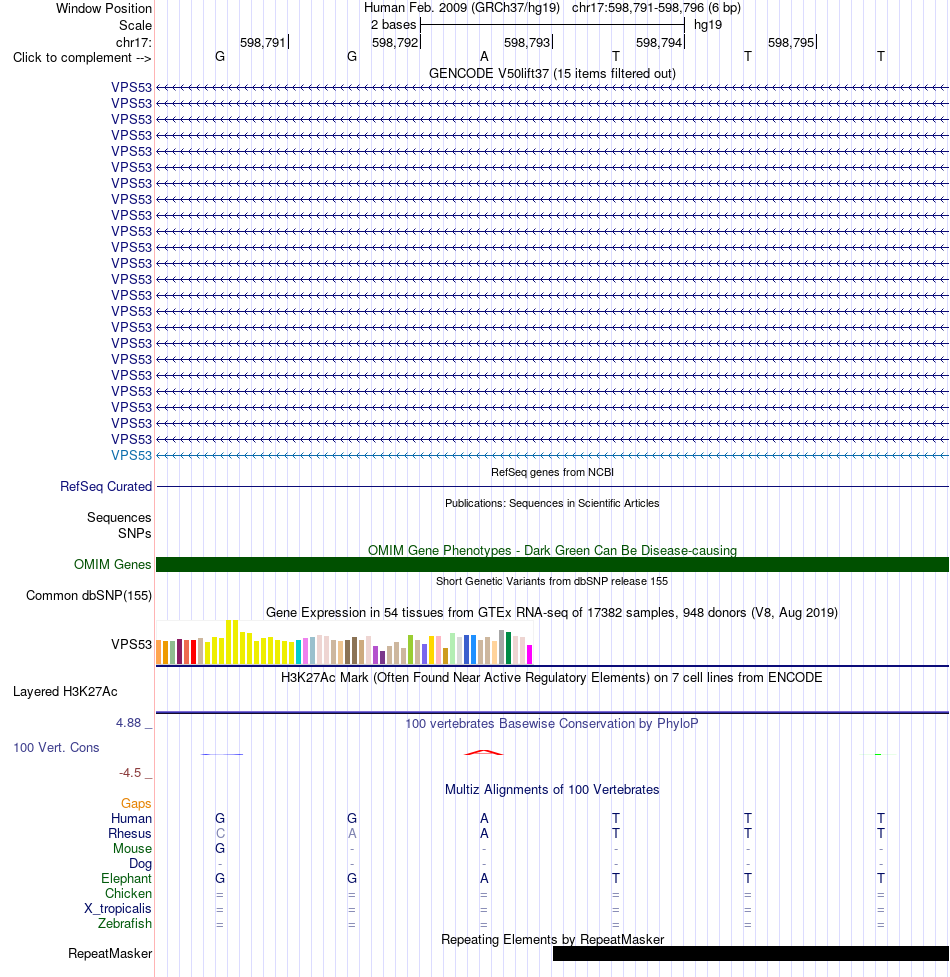Screen dimensions: 950x977
Task: Click the hg19 text beside scale bar
Action: pyautogui.click(x=708, y=25)
